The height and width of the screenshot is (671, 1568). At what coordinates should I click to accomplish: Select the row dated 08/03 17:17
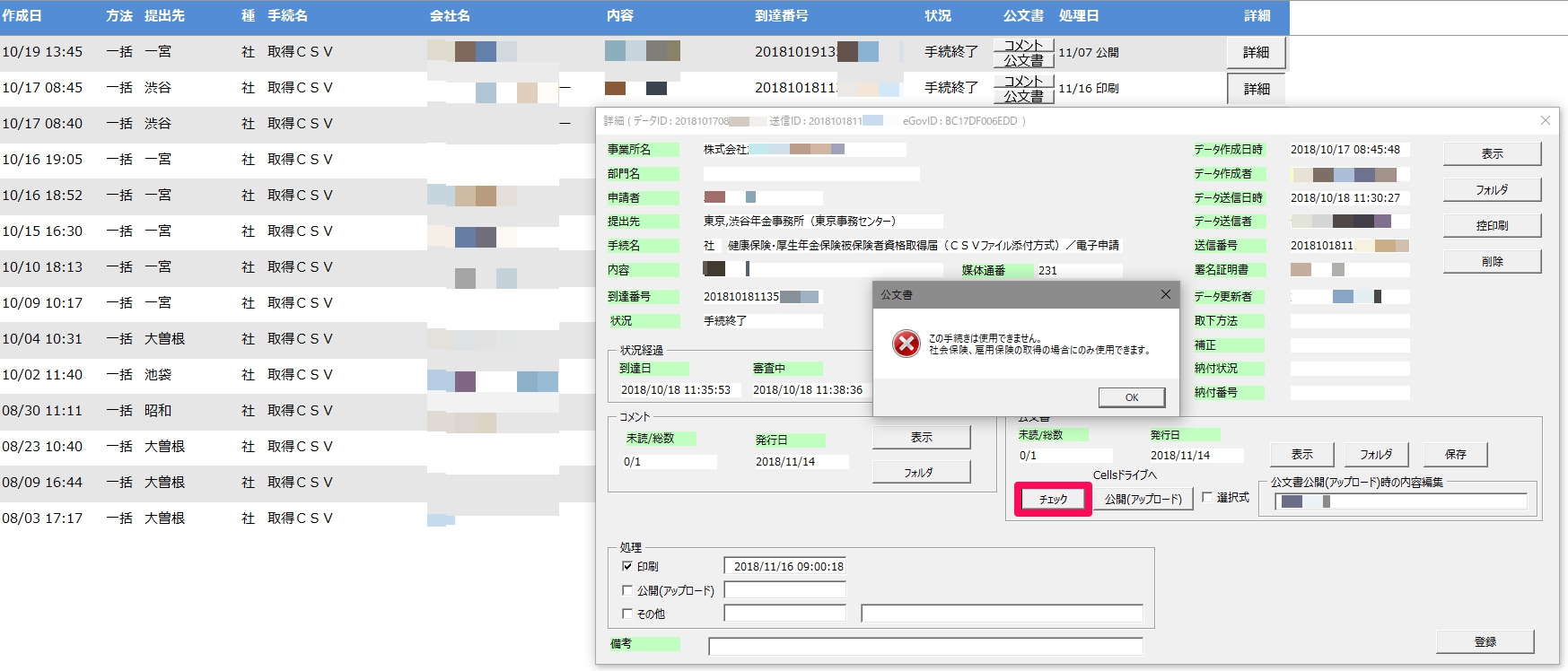click(x=296, y=518)
